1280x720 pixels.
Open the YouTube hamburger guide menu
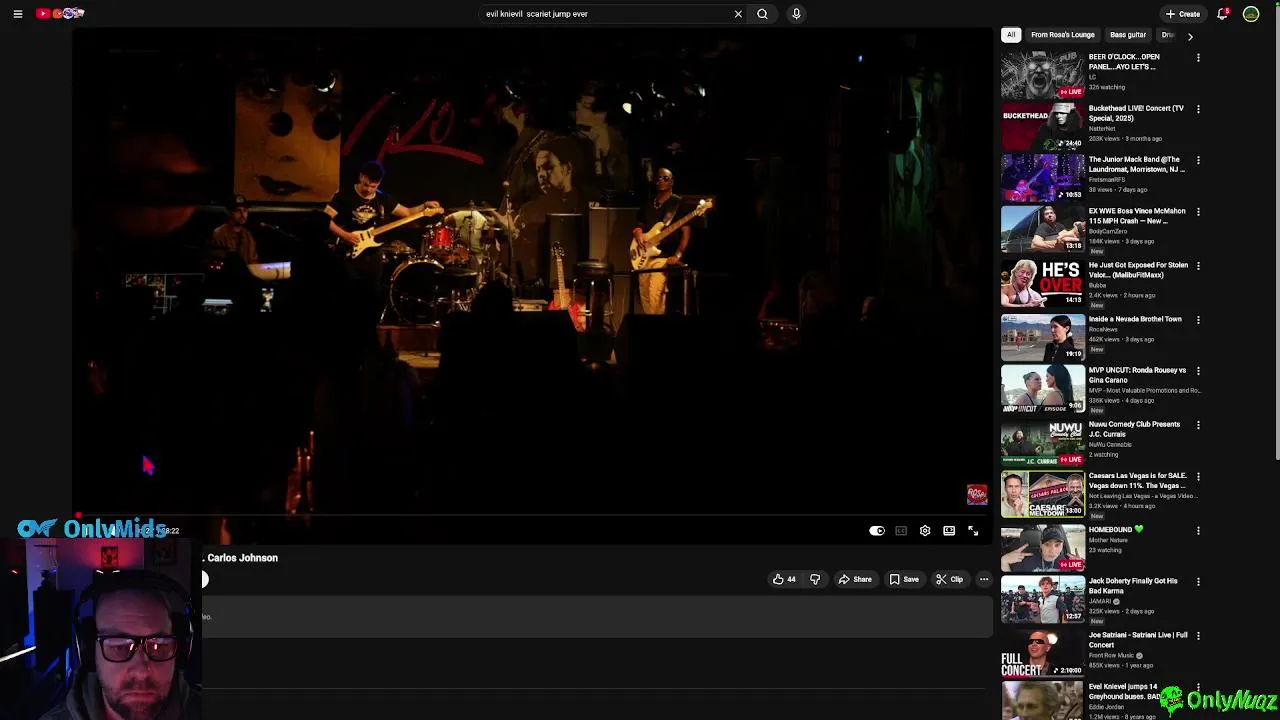[x=18, y=14]
